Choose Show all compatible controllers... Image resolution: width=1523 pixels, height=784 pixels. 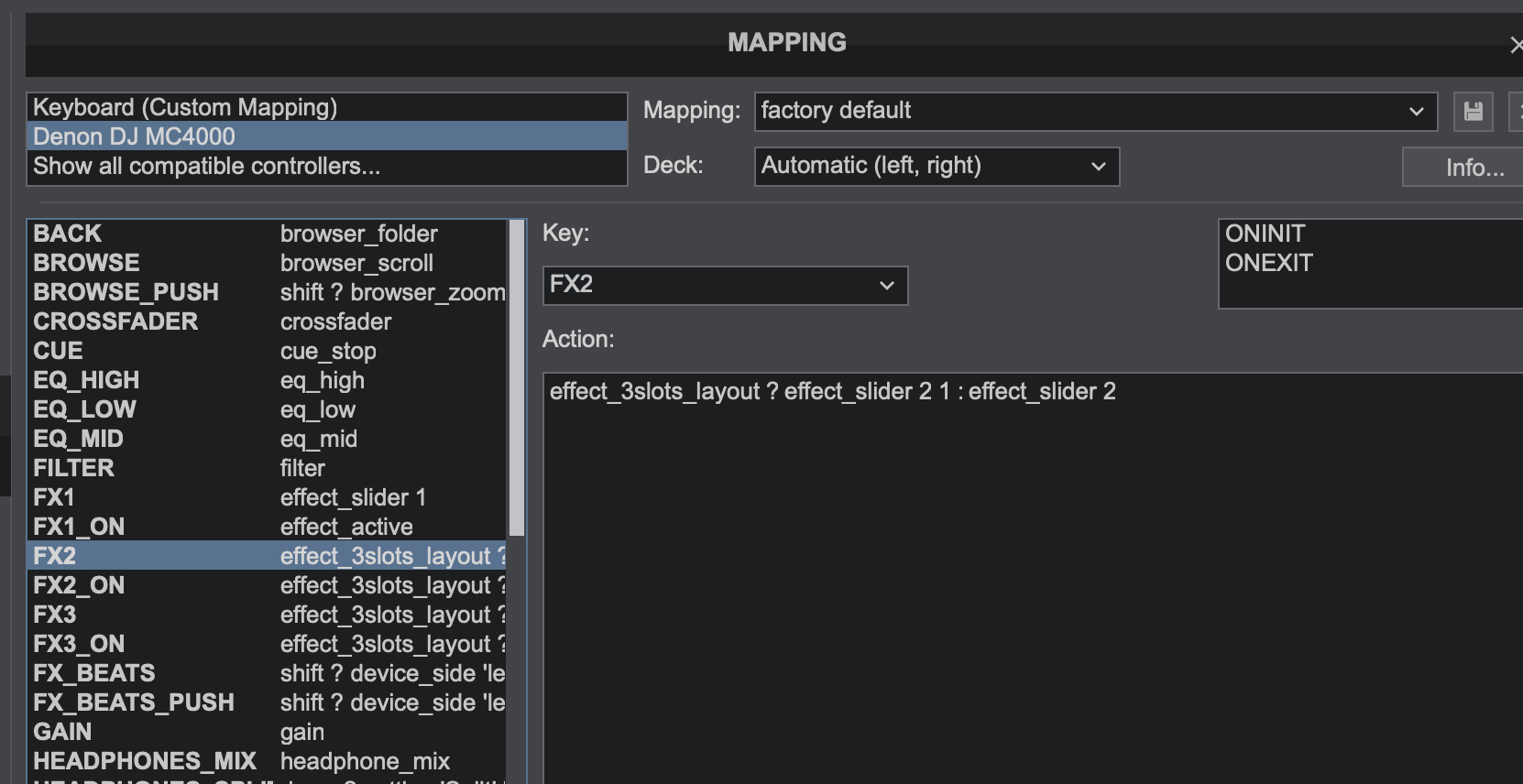pos(327,166)
